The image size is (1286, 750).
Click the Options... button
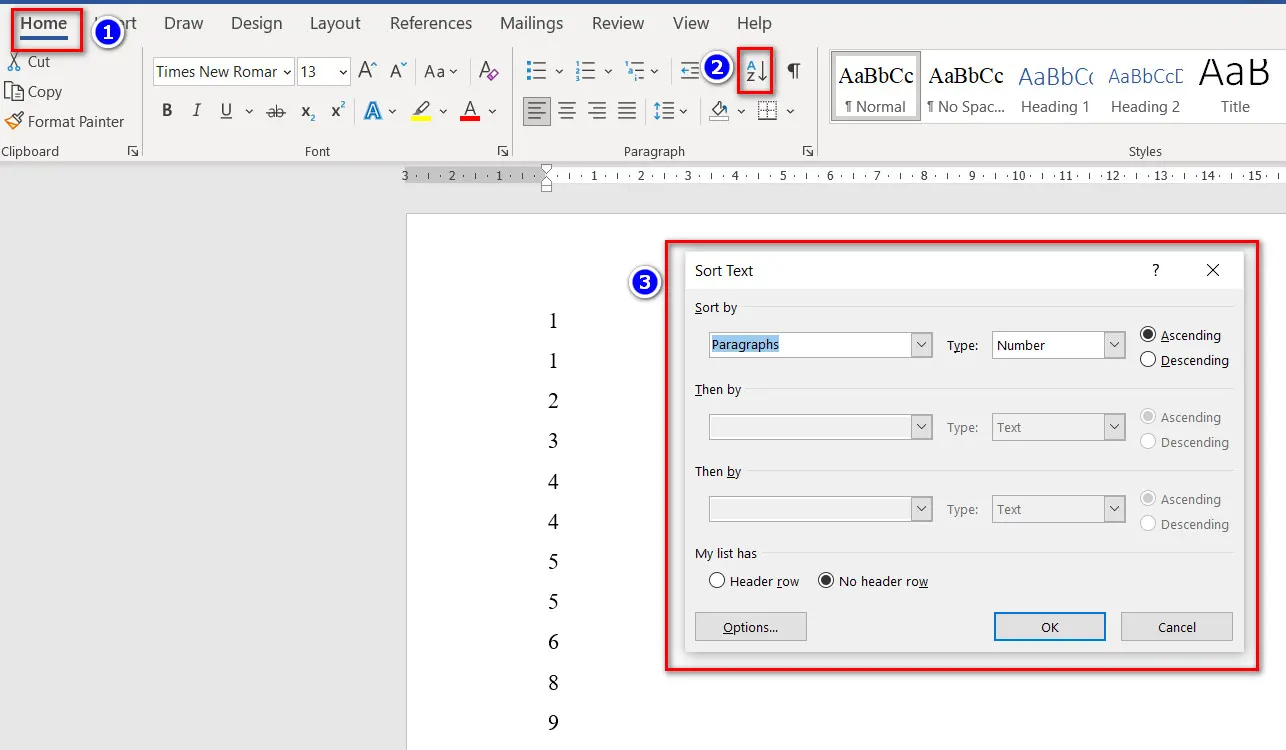[750, 627]
